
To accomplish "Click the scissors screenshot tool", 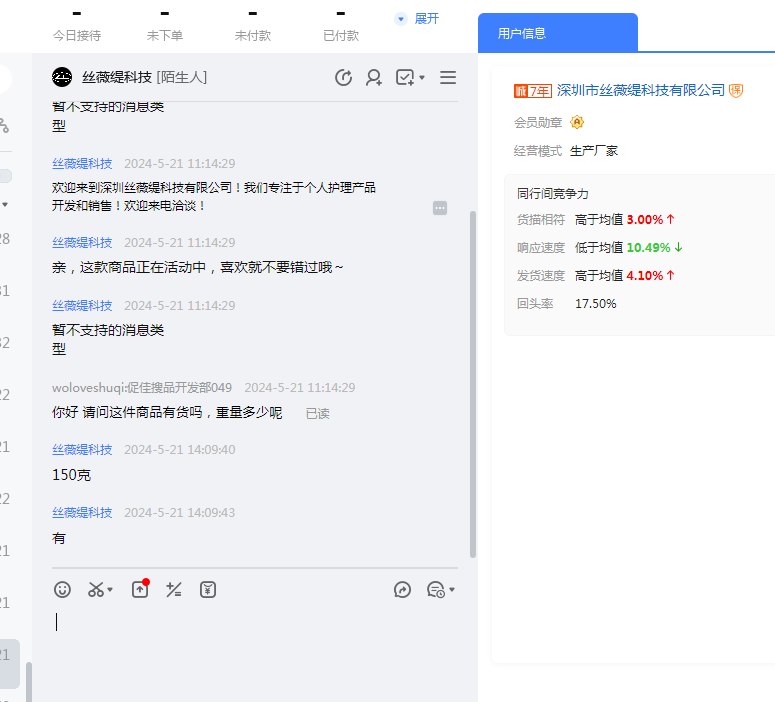I will click(x=96, y=590).
